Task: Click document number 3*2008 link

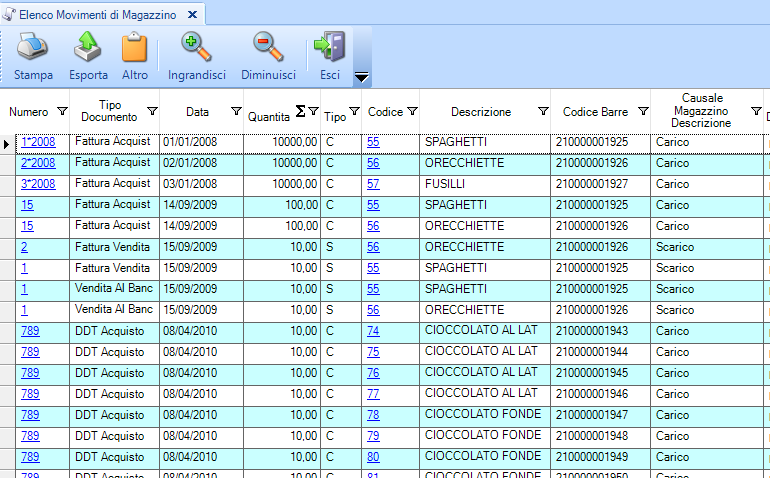Action: pyautogui.click(x=38, y=184)
